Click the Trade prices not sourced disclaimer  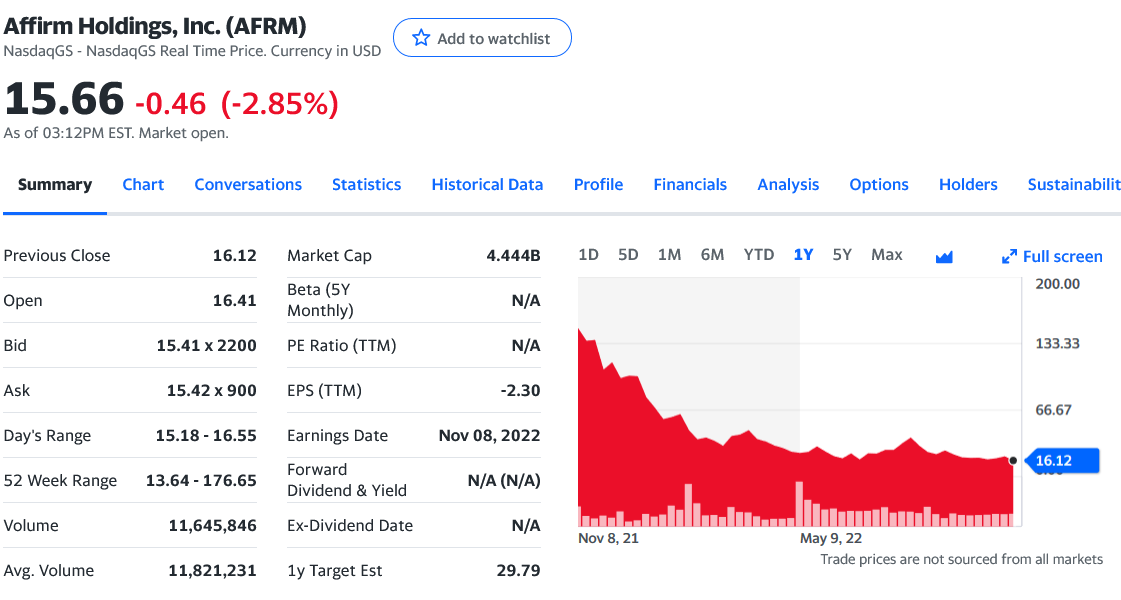point(962,559)
